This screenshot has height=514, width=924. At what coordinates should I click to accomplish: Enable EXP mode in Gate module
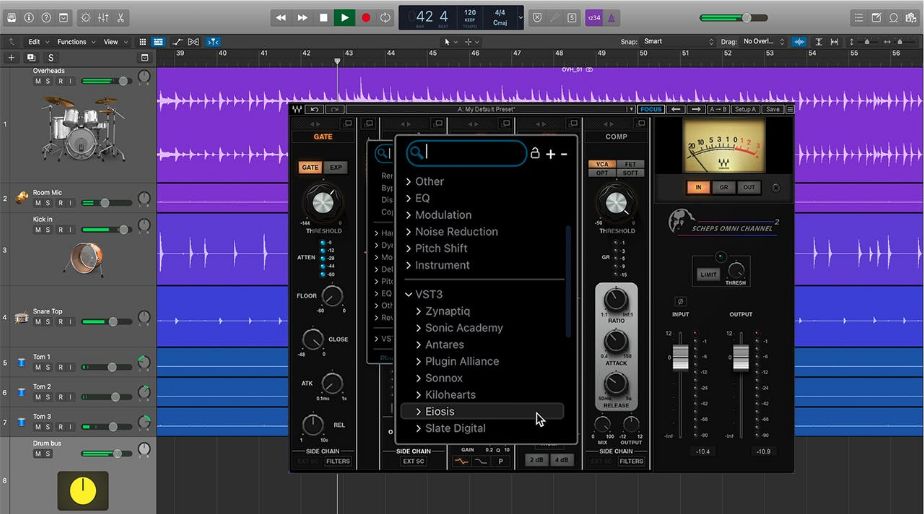point(335,167)
